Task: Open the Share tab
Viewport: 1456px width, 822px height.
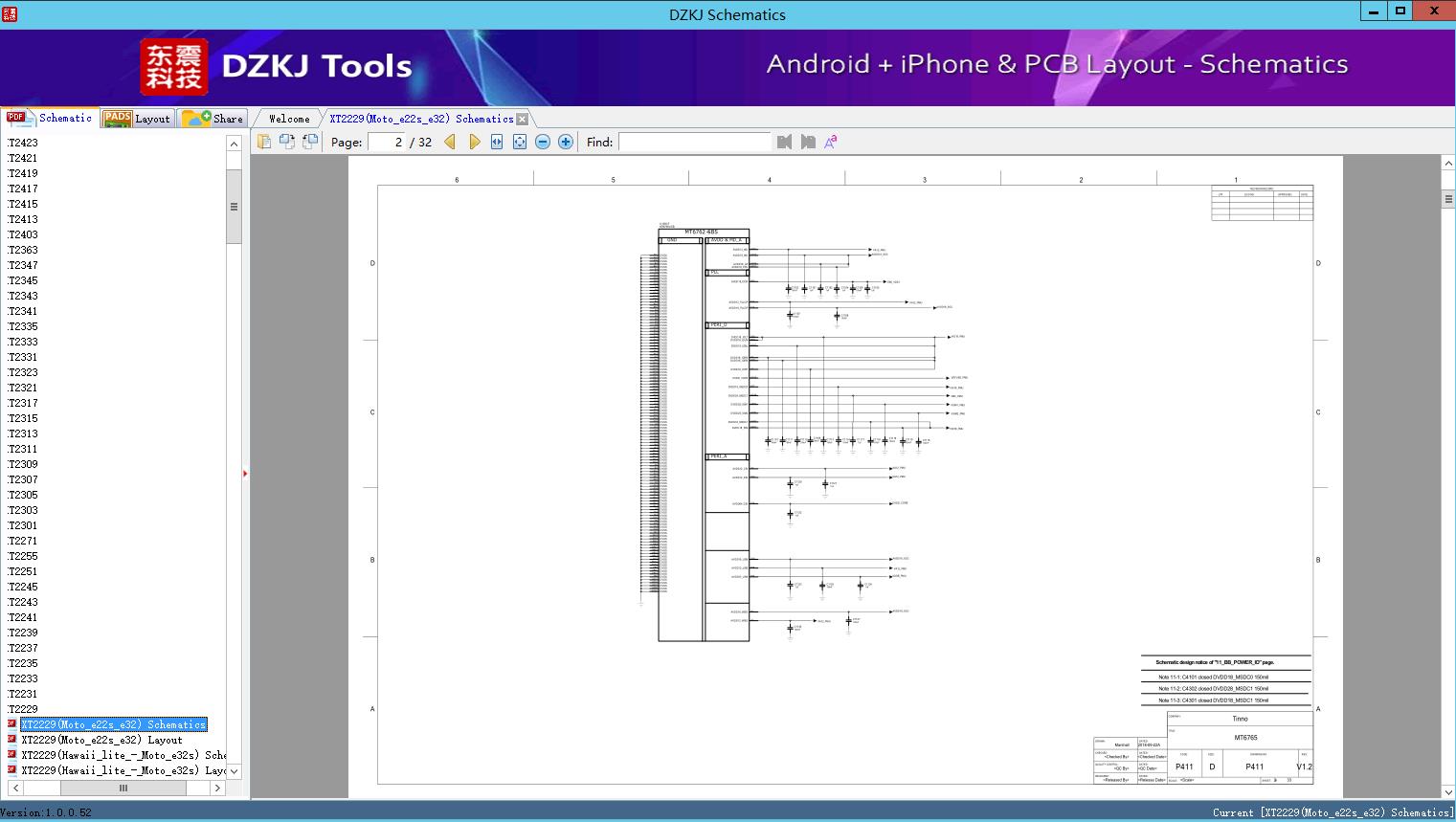Action: click(213, 119)
